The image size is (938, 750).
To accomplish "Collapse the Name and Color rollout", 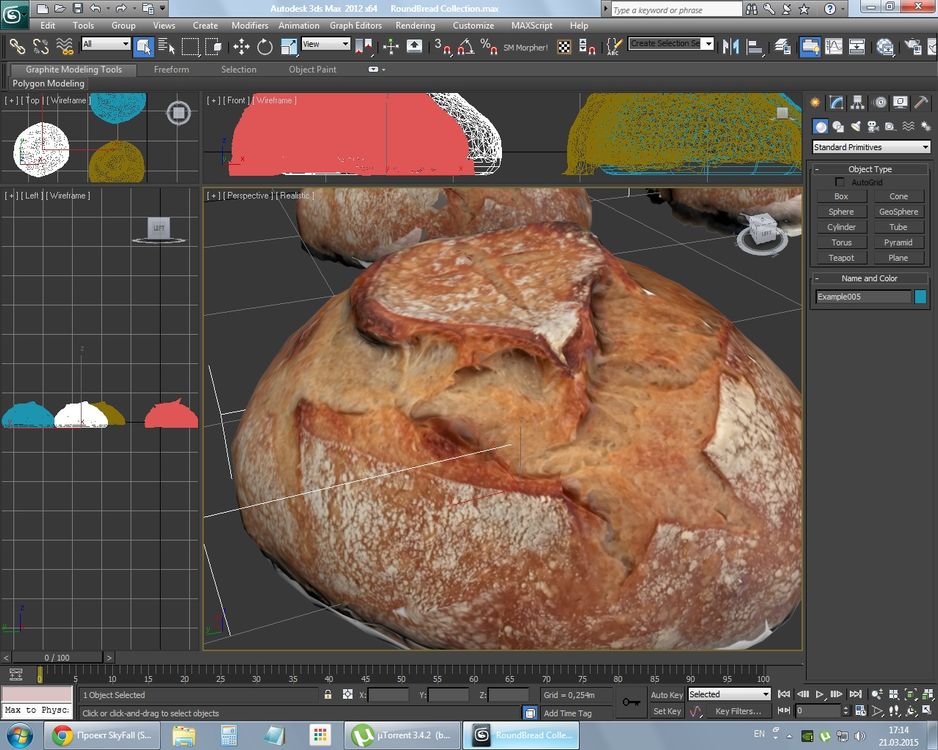I will pyautogui.click(x=870, y=278).
